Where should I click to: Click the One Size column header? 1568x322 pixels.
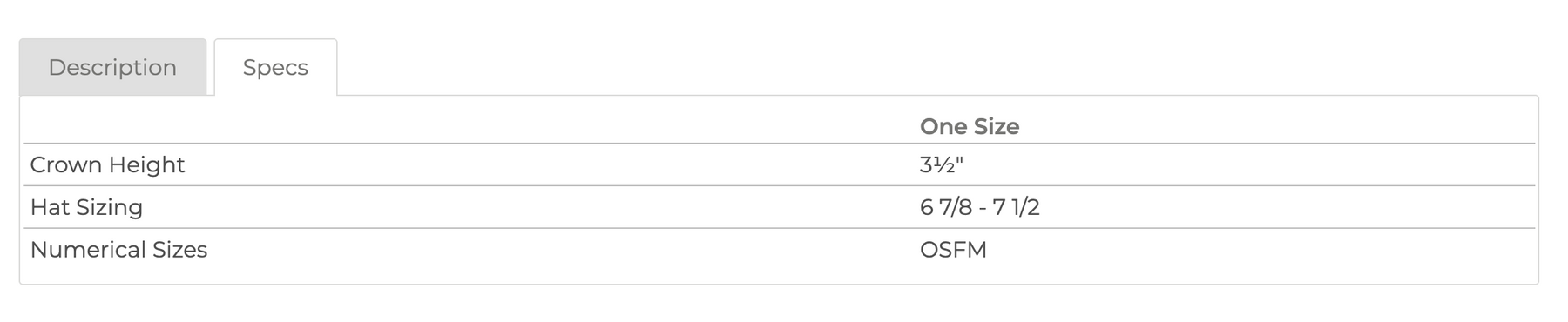tap(969, 126)
